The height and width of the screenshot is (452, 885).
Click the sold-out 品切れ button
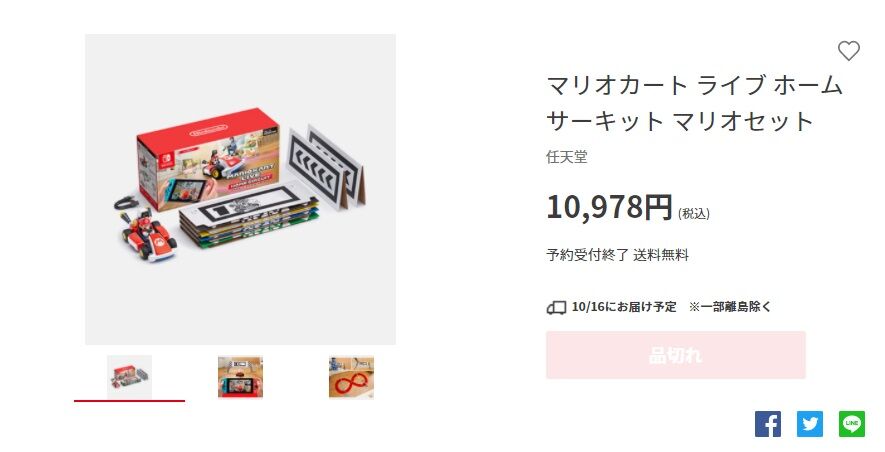coord(676,355)
